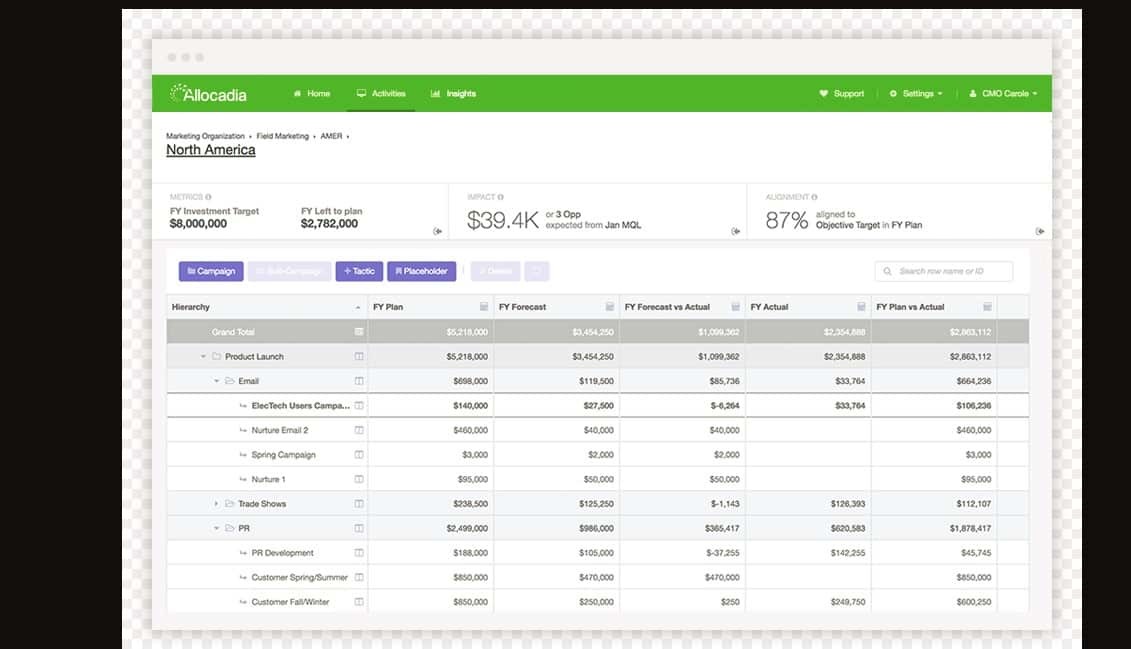Go to the Home tab
Image resolution: width=1131 pixels, height=649 pixels.
[311, 94]
